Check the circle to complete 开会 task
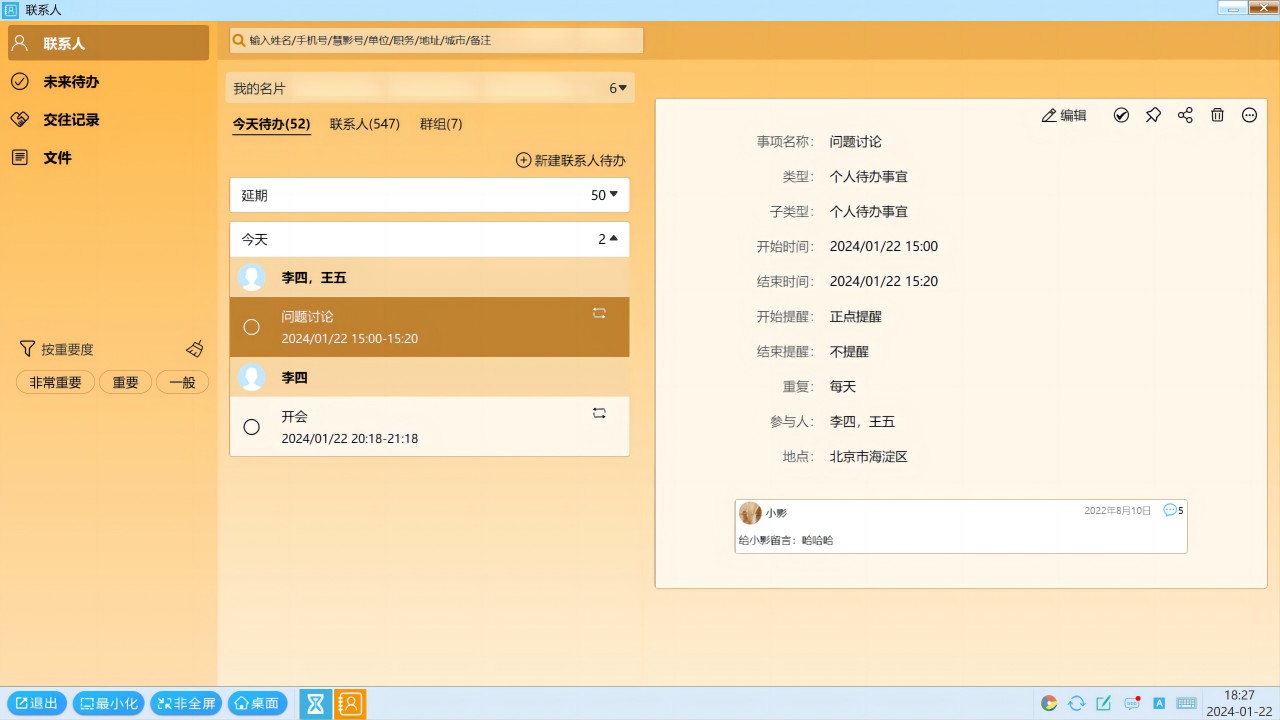 [x=251, y=427]
